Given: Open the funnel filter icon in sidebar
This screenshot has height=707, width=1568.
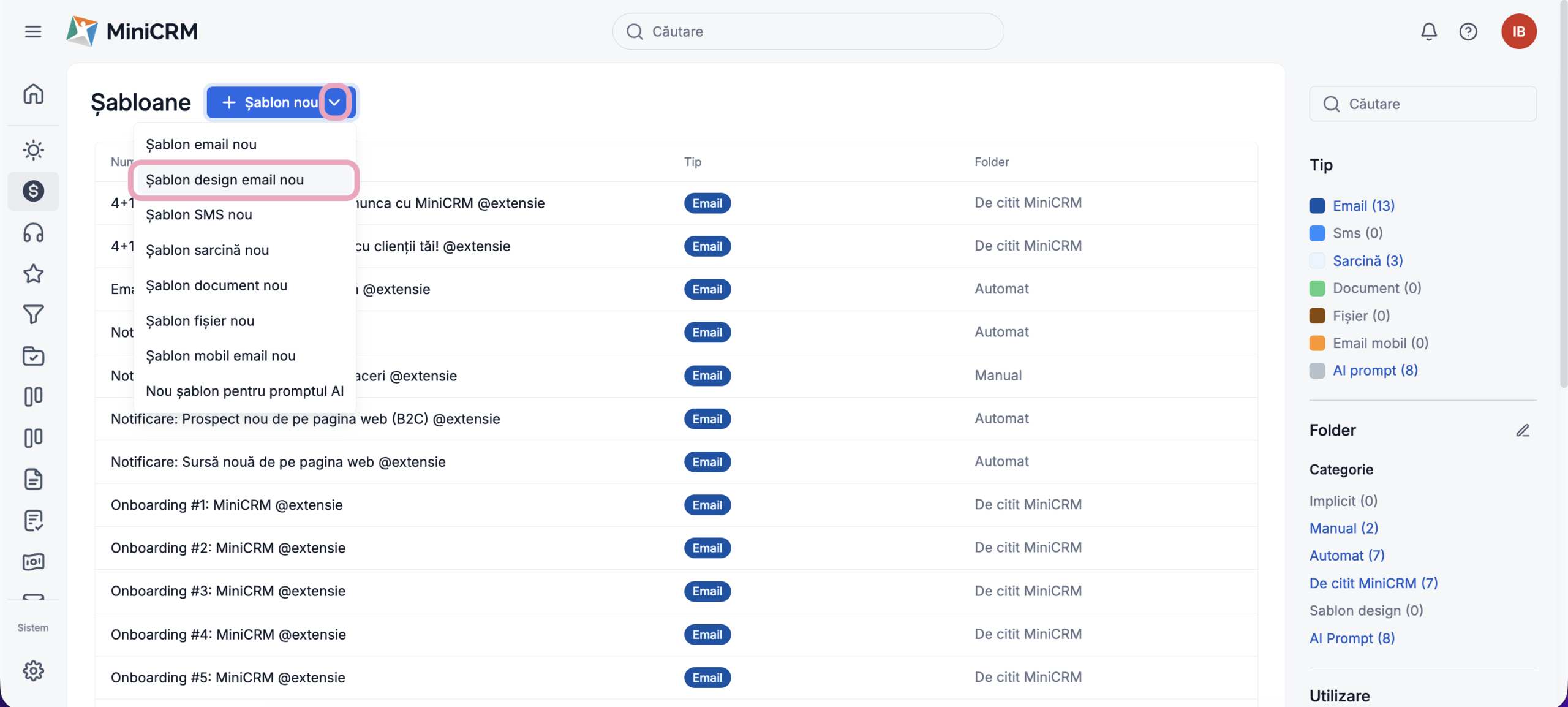Looking at the screenshot, I should pos(33,314).
